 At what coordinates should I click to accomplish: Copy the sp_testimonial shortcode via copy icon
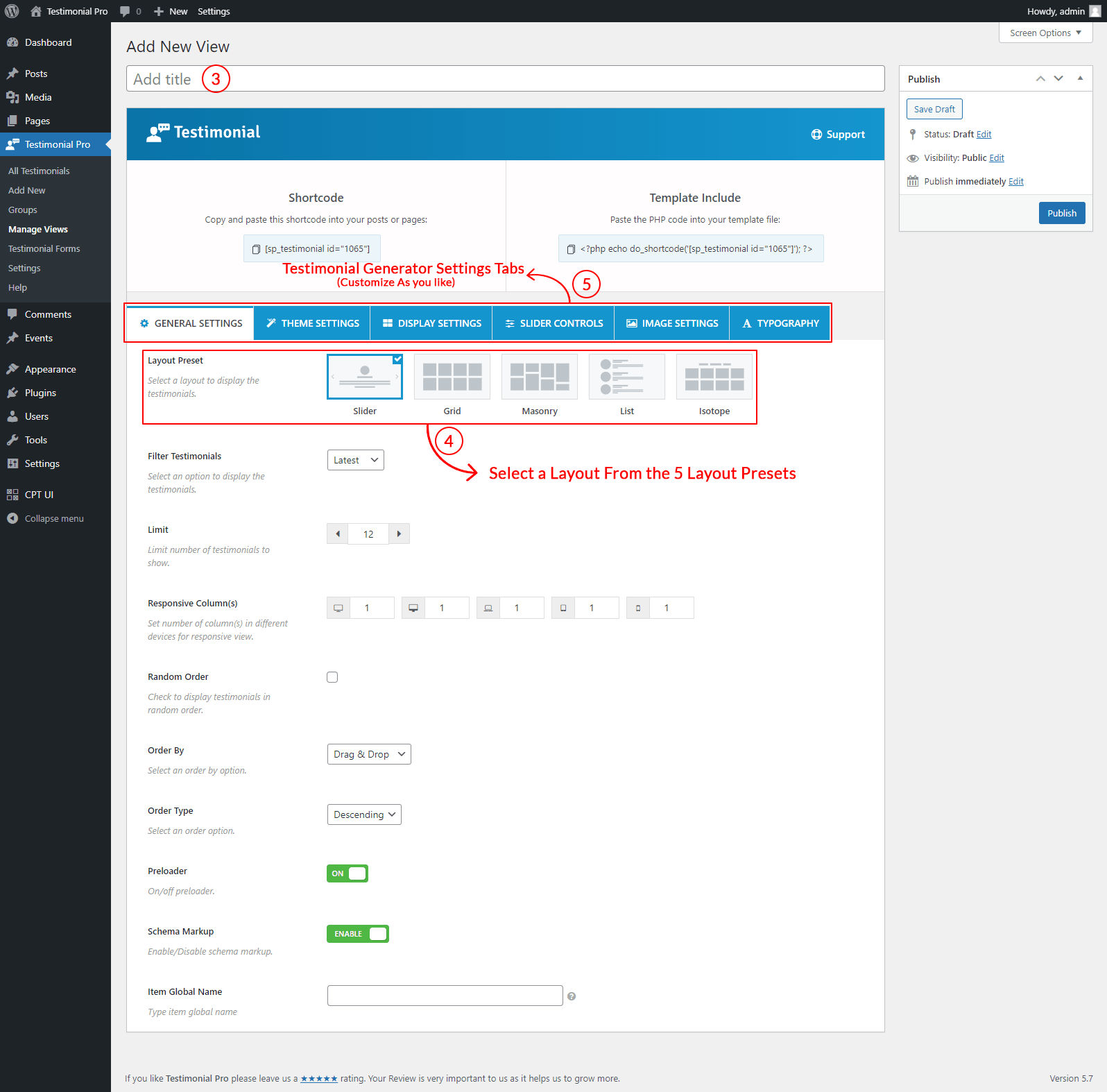[256, 249]
